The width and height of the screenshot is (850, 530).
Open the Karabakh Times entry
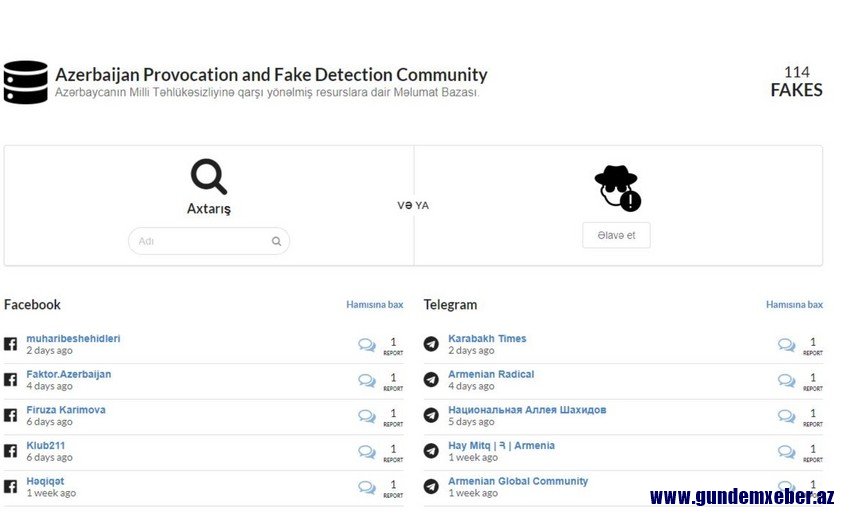click(x=487, y=339)
